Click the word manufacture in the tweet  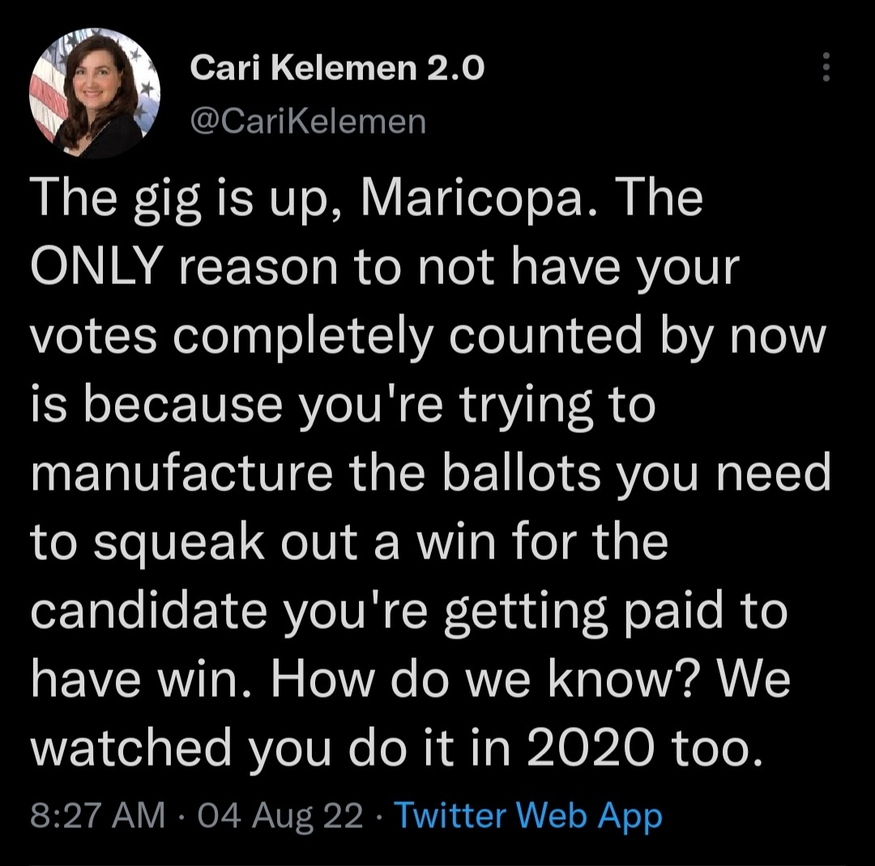(182, 473)
